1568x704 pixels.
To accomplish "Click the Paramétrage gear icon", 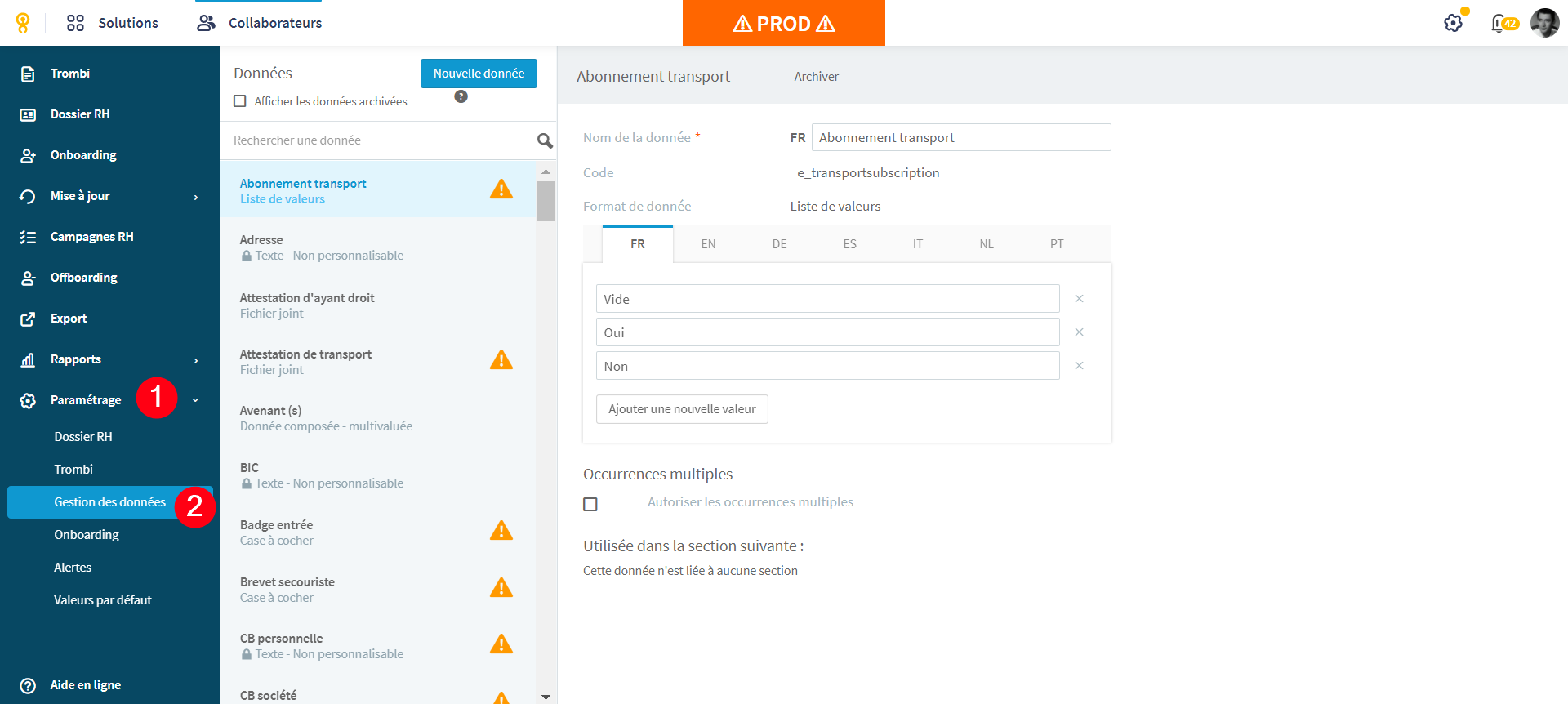I will click(28, 400).
